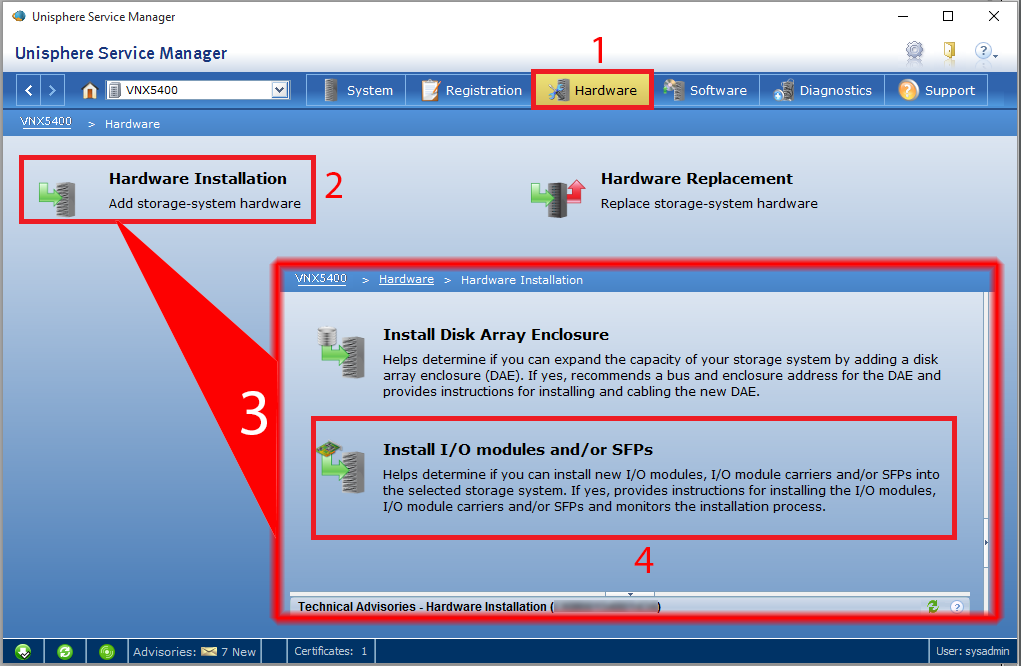The image size is (1021, 666).
Task: Click the Hardware Replacement icon
Action: [x=557, y=198]
